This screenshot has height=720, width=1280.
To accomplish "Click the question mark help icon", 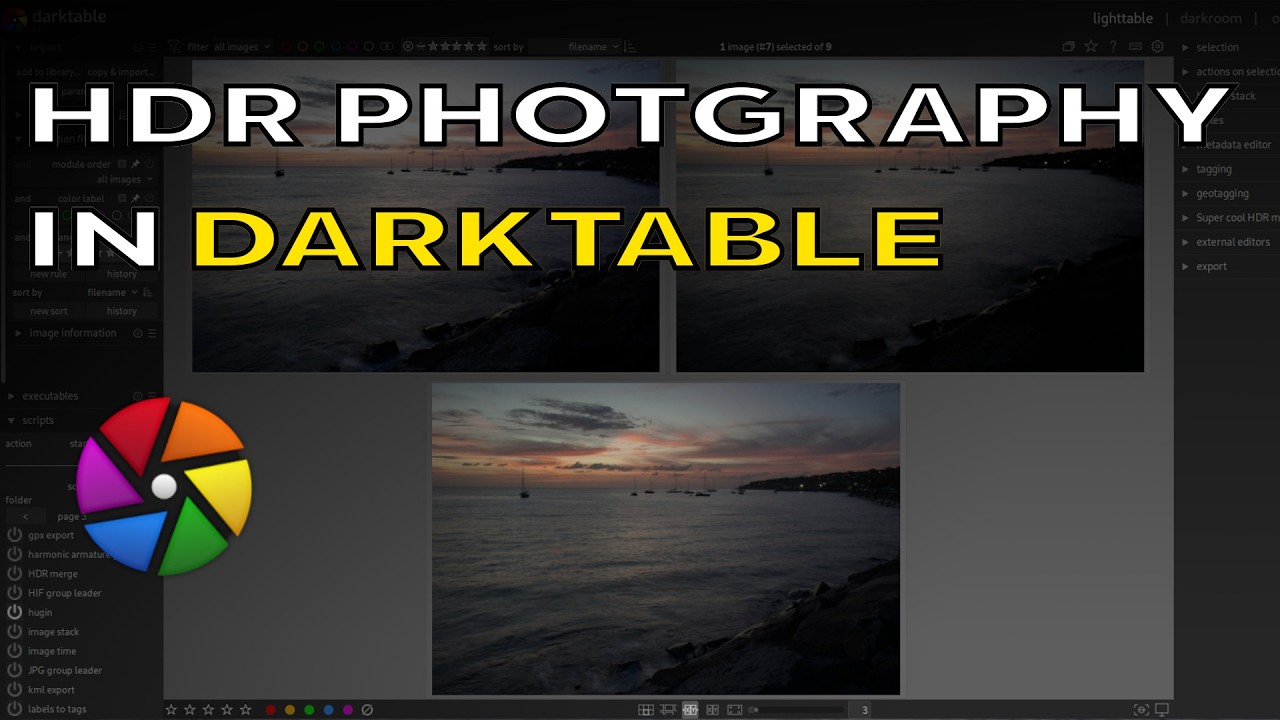I will pos(1113,46).
